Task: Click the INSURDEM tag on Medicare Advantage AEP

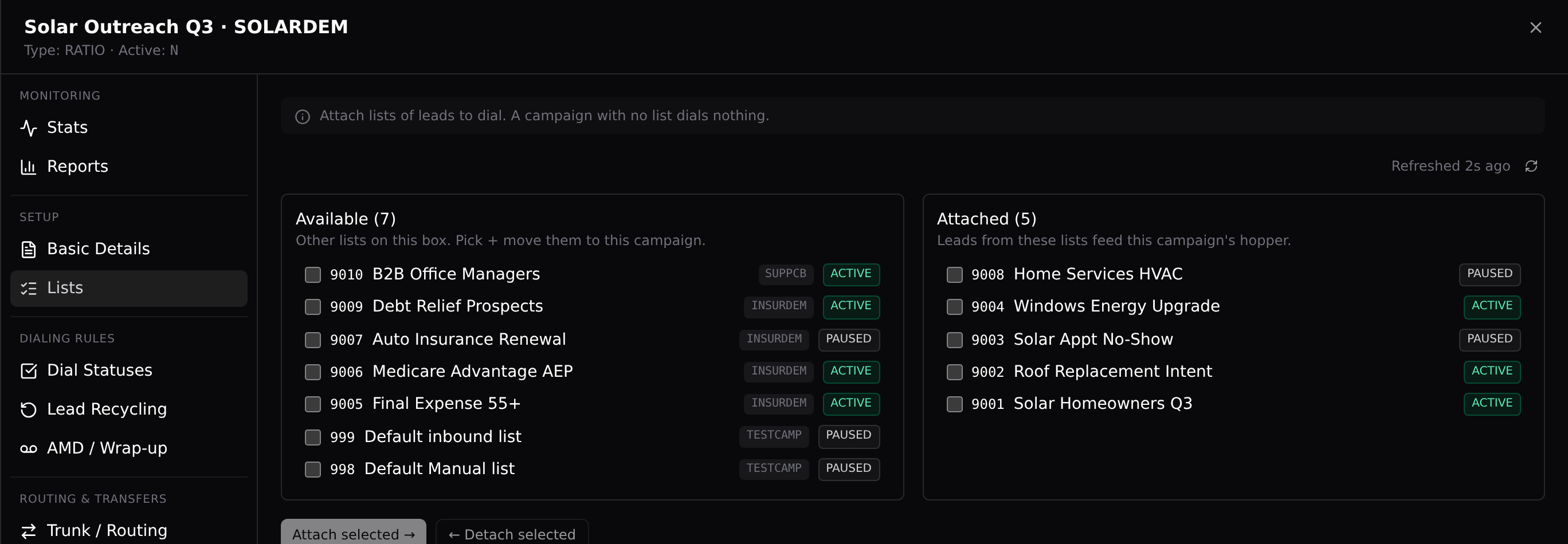Action: coord(778,371)
